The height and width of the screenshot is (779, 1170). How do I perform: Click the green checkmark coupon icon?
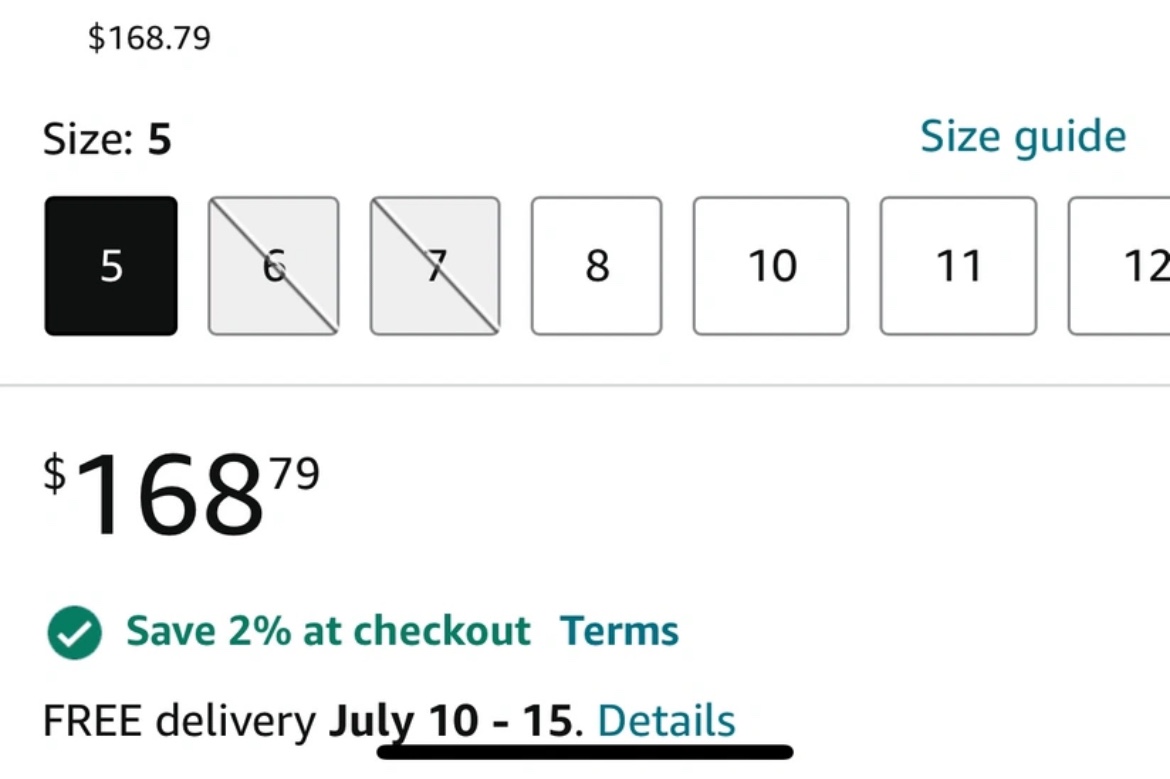[x=74, y=633]
